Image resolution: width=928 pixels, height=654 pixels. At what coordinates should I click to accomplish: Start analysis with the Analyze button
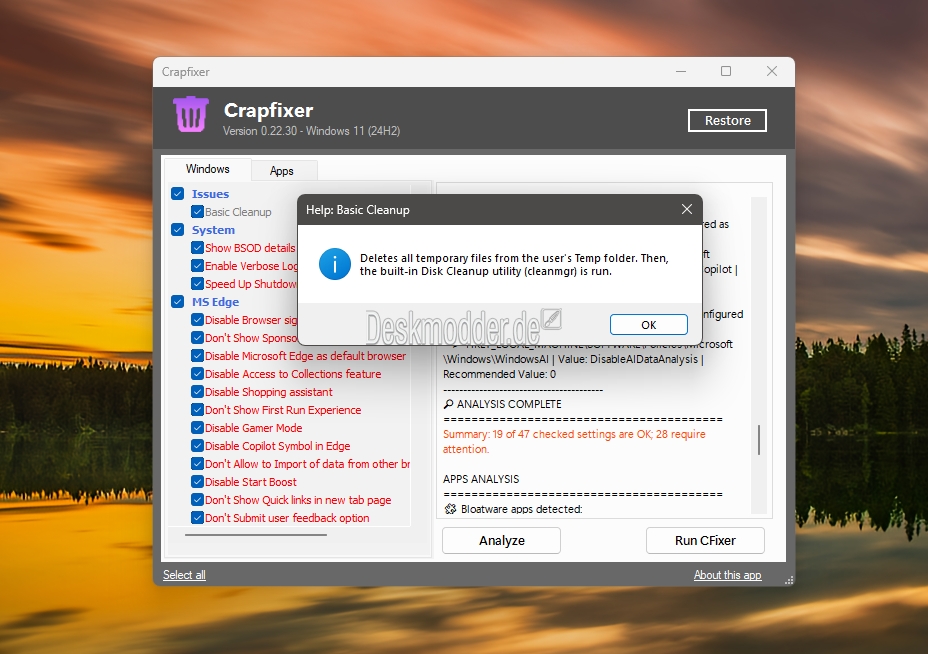click(501, 540)
